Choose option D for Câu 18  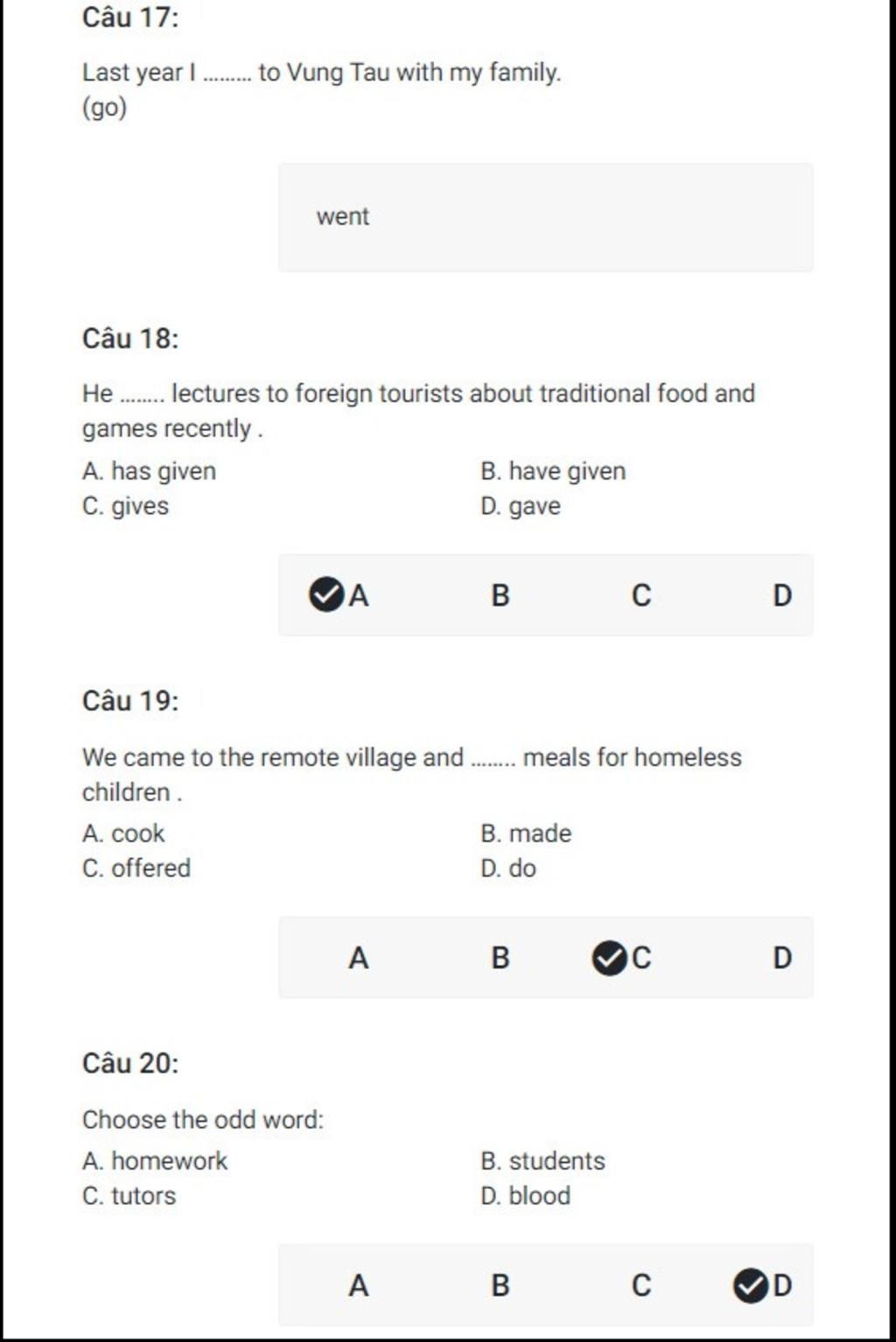point(782,596)
